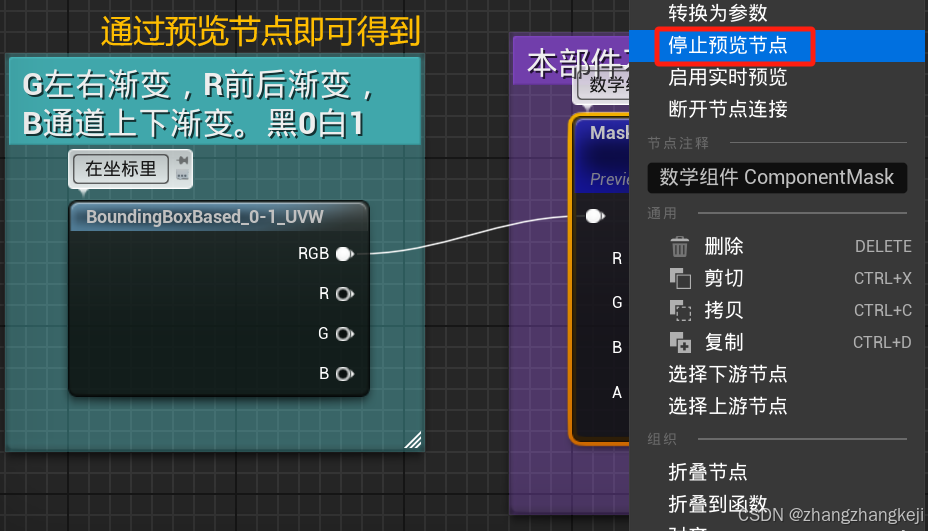Click the 在坐标里 comment bubble text
The height and width of the screenshot is (531, 928).
[x=121, y=169]
